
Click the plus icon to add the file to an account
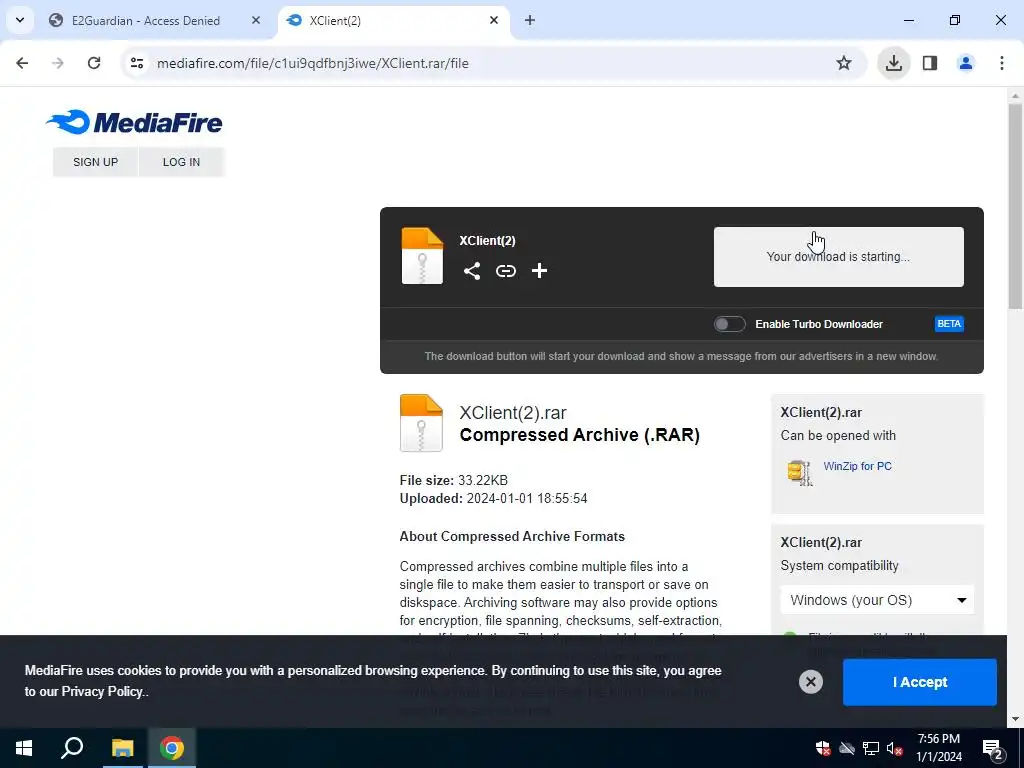coord(539,271)
